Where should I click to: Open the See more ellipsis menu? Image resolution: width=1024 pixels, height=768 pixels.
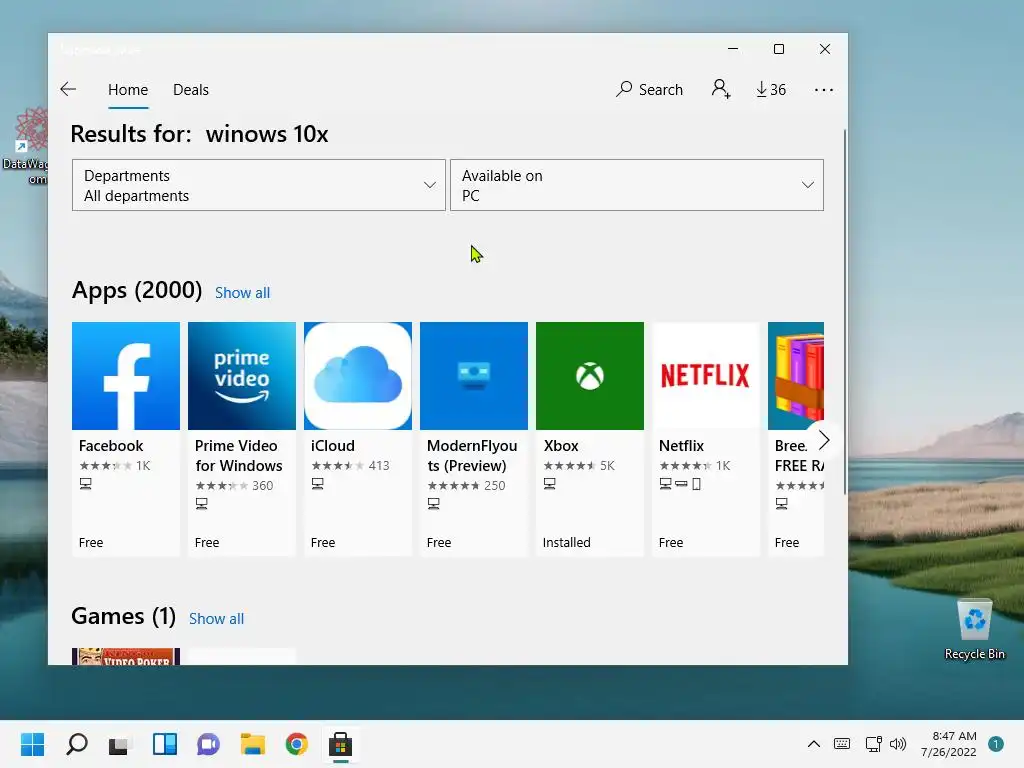click(824, 89)
